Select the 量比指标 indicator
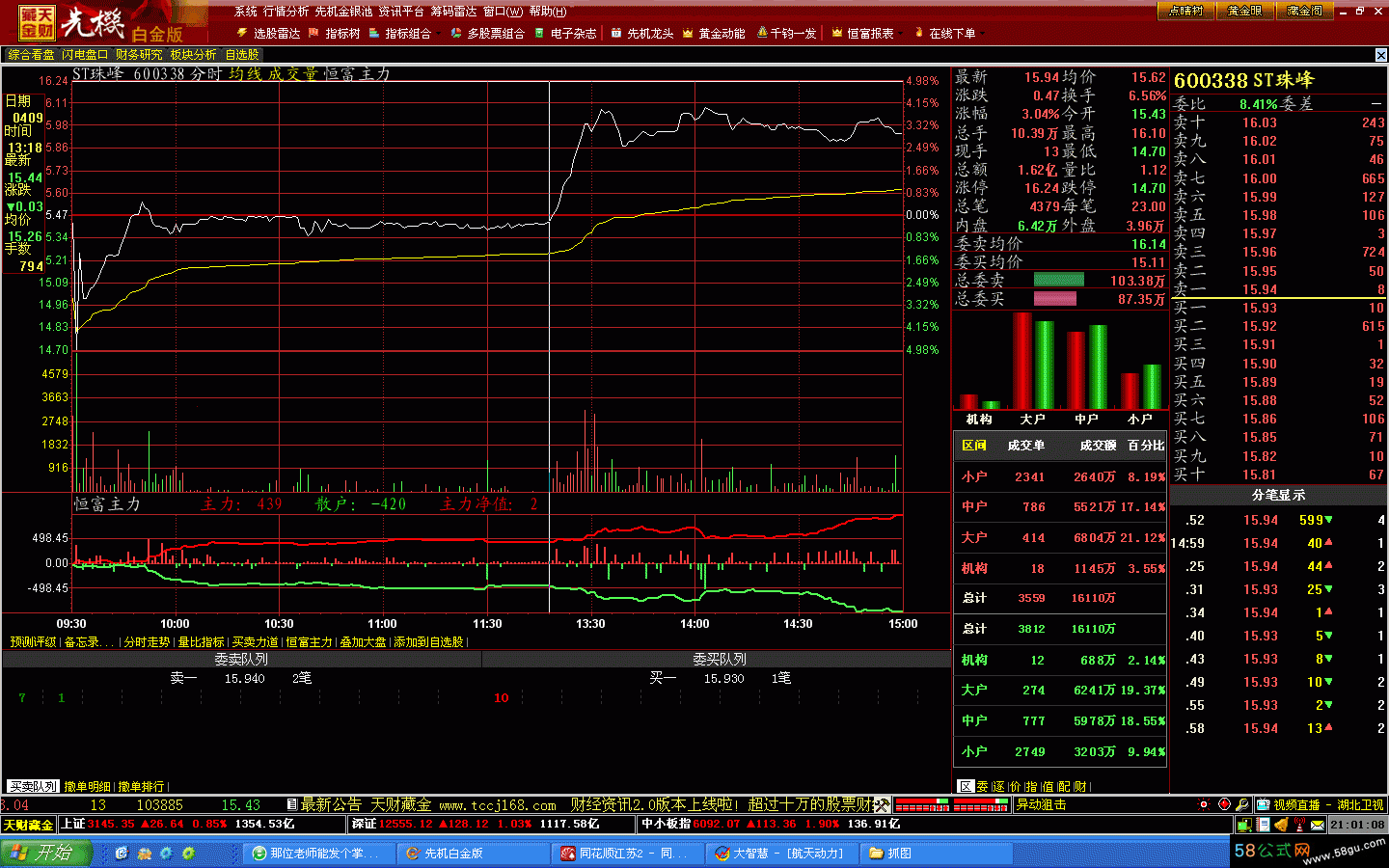The image size is (1389, 868). [201, 641]
